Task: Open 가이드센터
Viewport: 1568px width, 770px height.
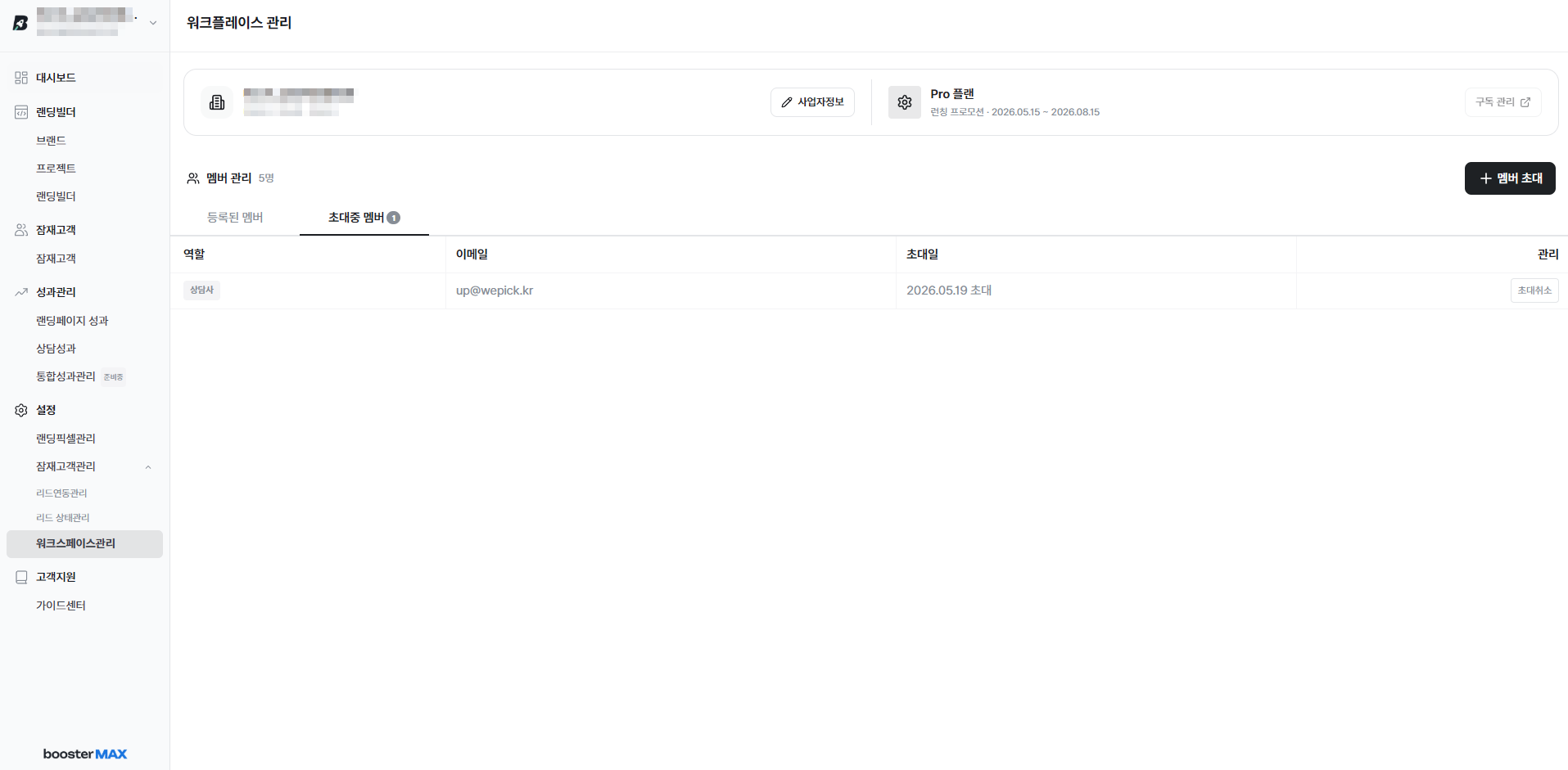Action: coord(61,606)
